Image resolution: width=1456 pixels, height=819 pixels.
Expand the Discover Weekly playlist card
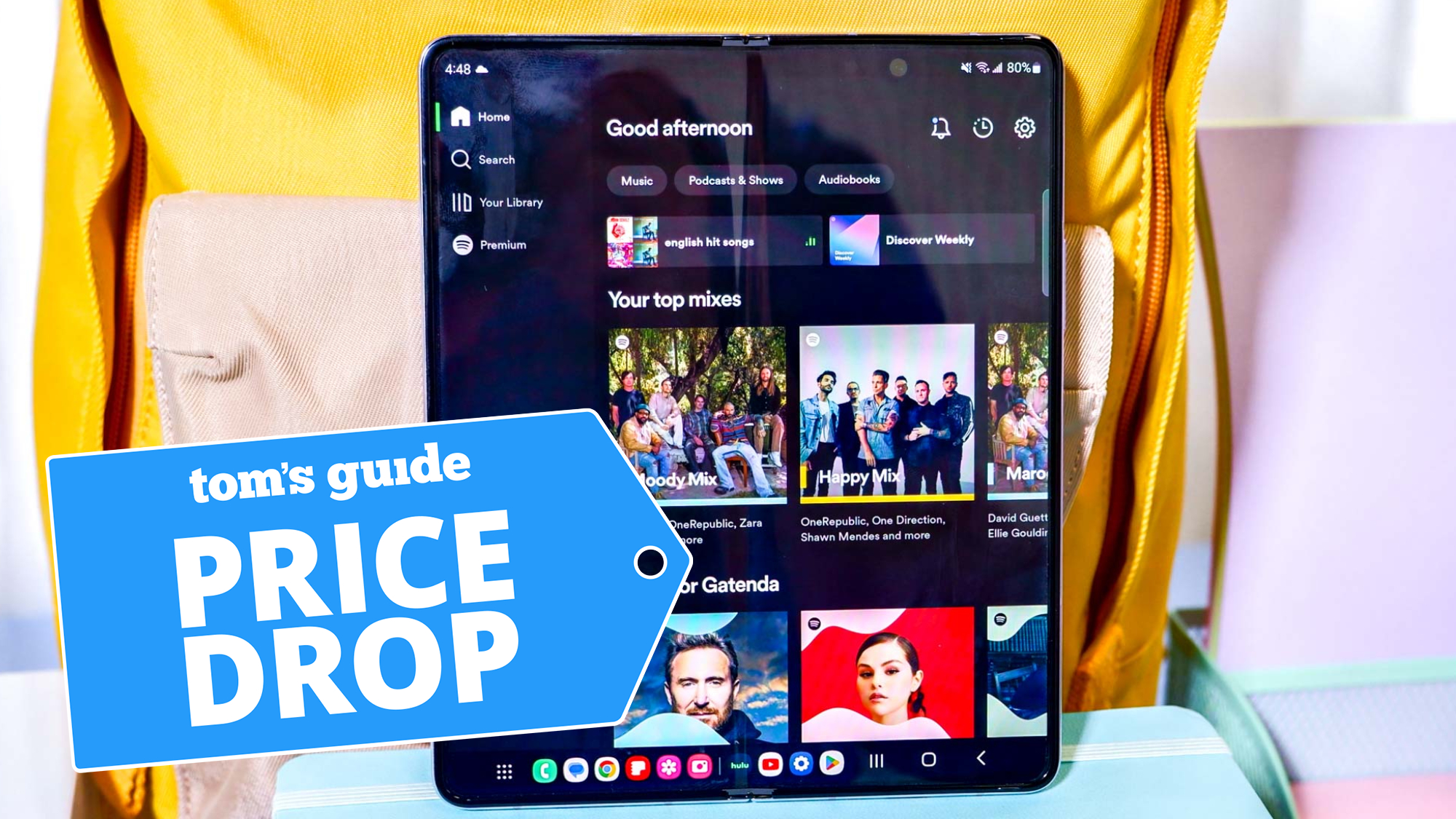[x=930, y=241]
